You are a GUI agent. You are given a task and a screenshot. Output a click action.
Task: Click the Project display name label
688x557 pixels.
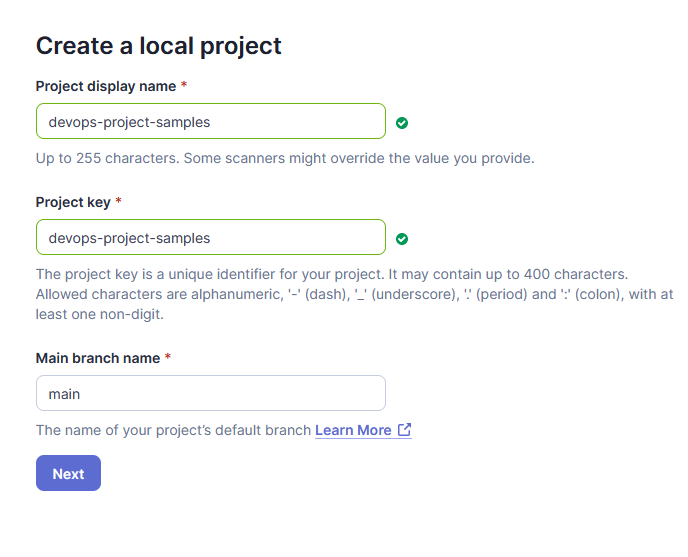[x=106, y=86]
